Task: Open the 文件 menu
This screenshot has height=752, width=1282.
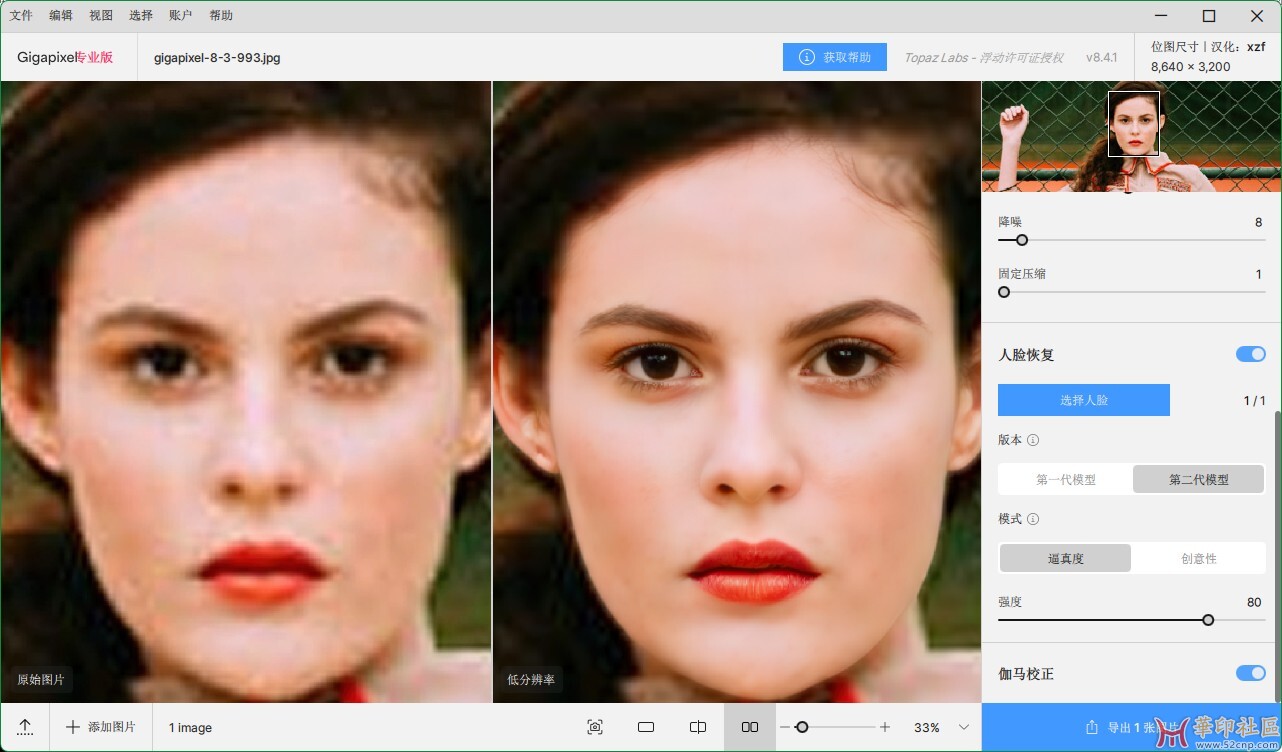Action: pyautogui.click(x=21, y=16)
